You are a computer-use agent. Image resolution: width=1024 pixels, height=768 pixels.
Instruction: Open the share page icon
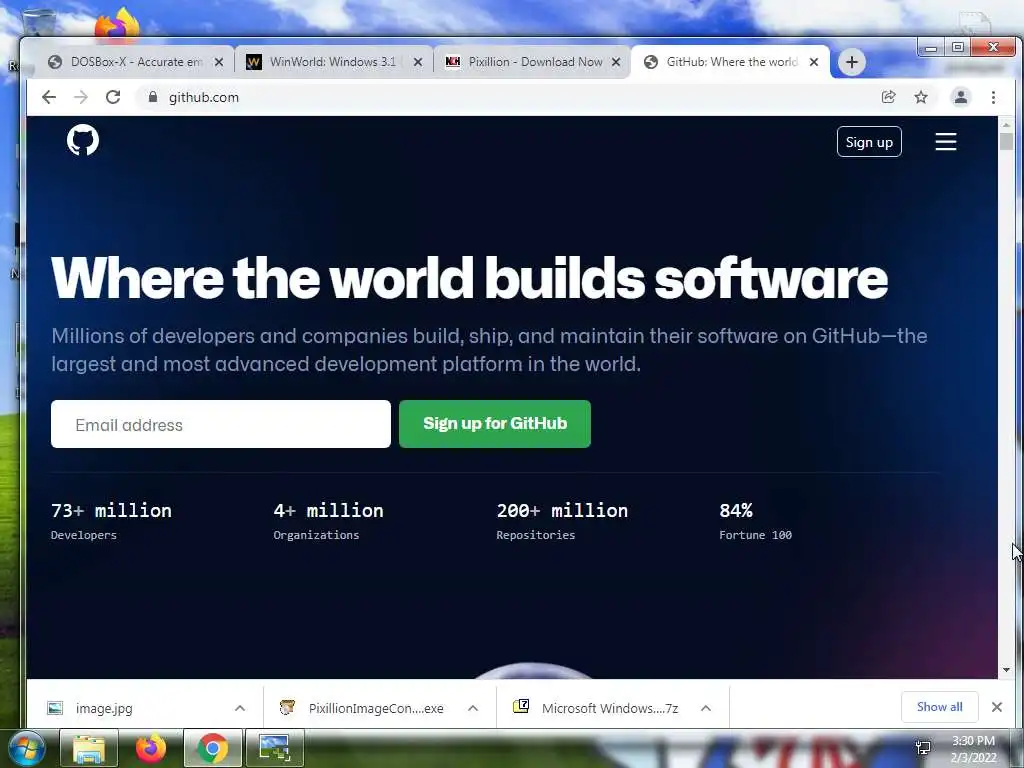click(x=888, y=97)
